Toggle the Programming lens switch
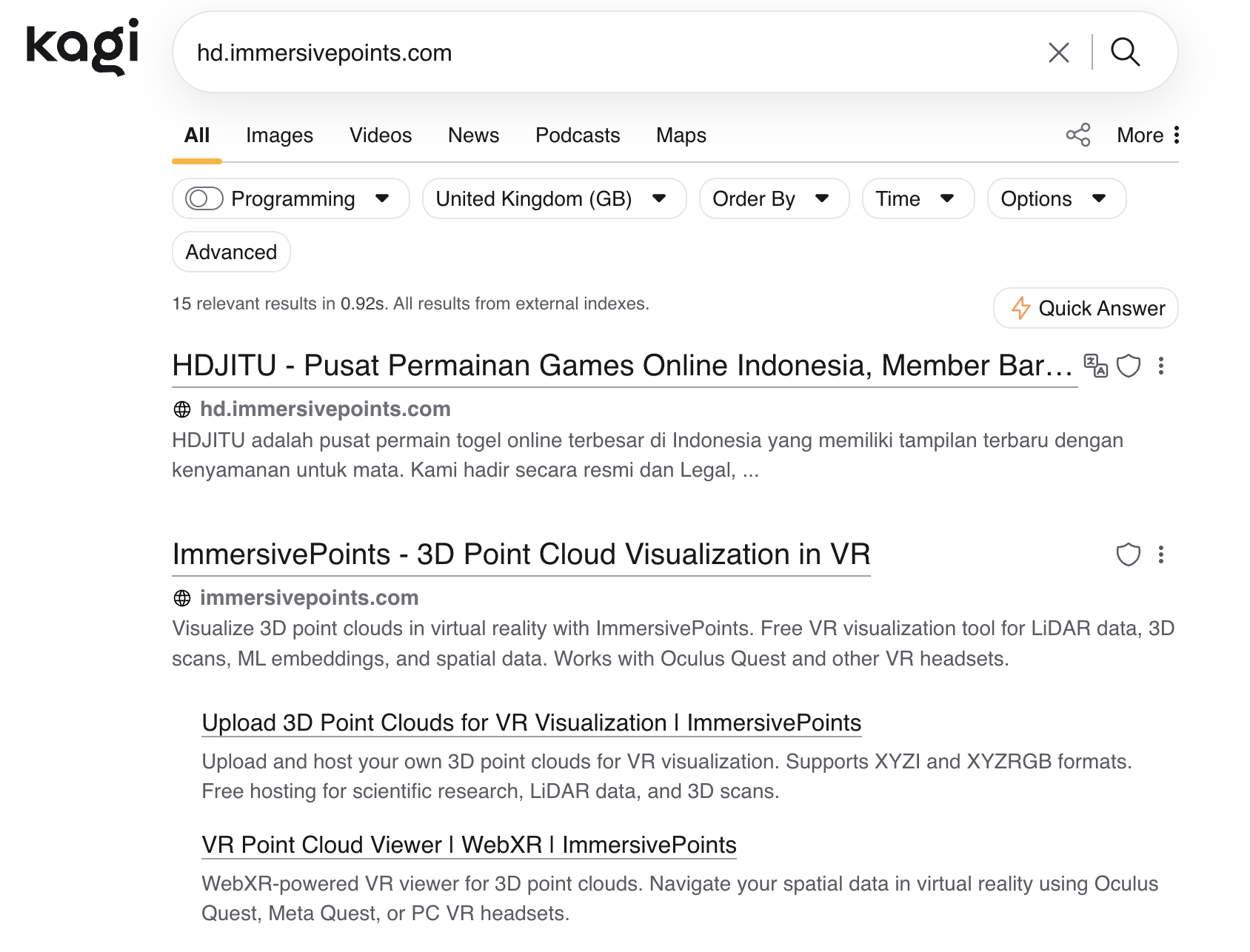1250x952 pixels. click(204, 198)
